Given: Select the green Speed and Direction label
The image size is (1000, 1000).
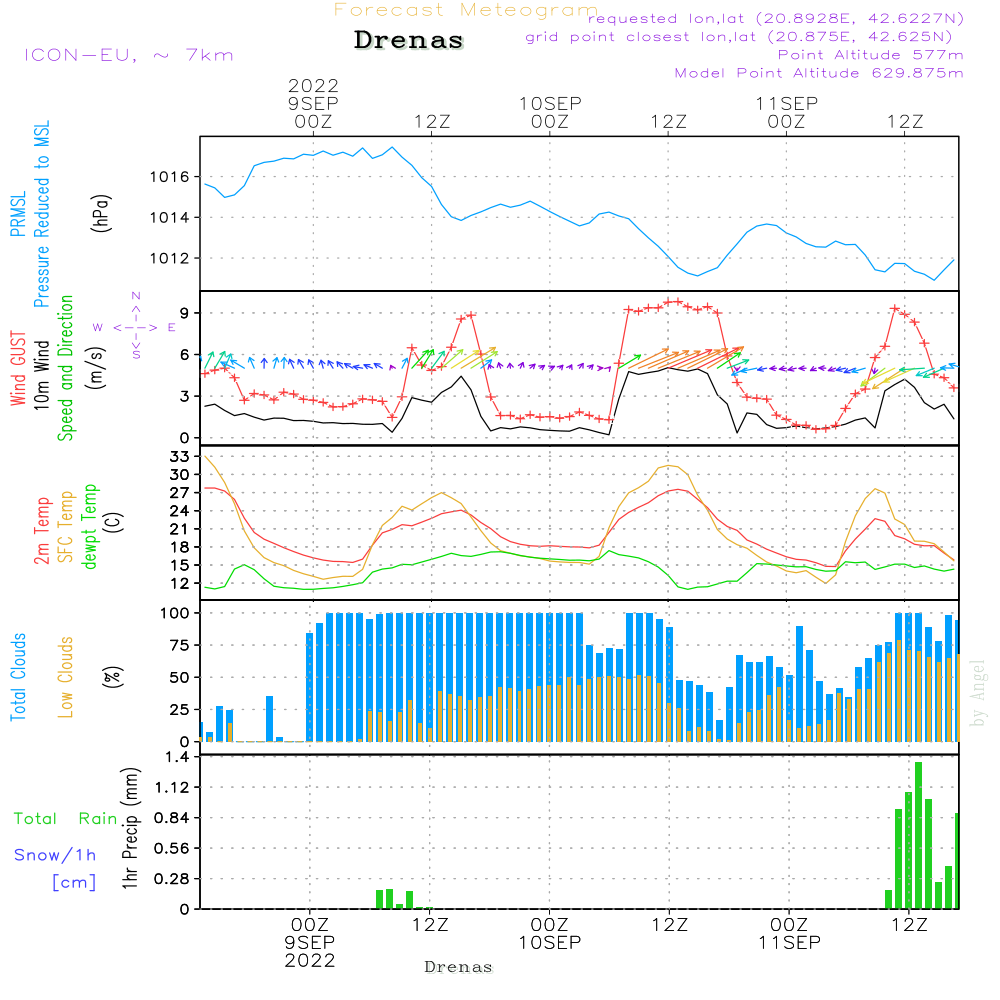Looking at the screenshot, I should pos(67,366).
